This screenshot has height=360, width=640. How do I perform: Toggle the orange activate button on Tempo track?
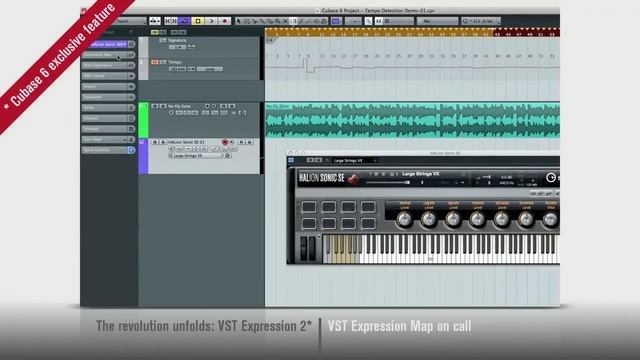click(x=155, y=62)
